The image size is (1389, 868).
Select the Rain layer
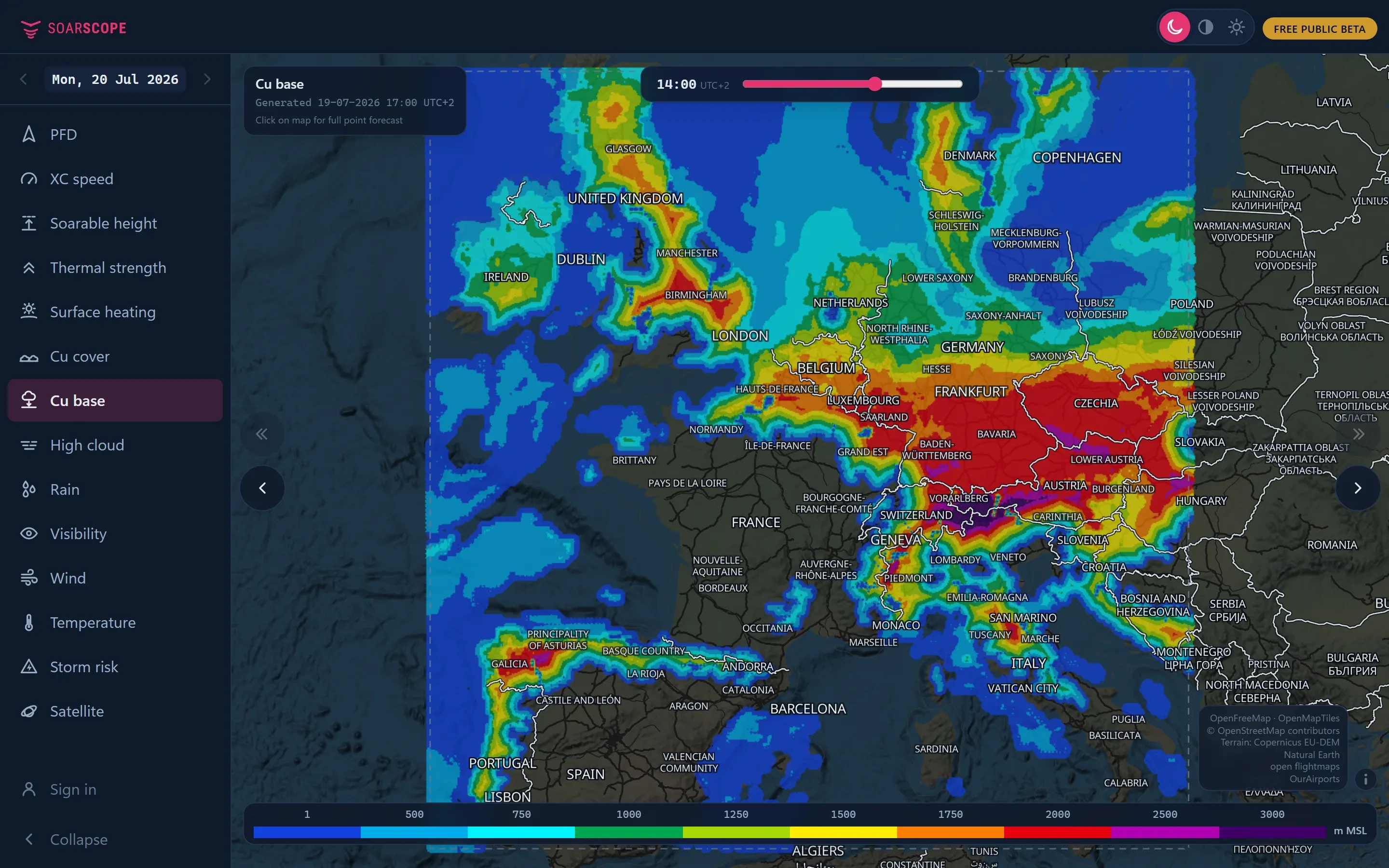tap(115, 489)
